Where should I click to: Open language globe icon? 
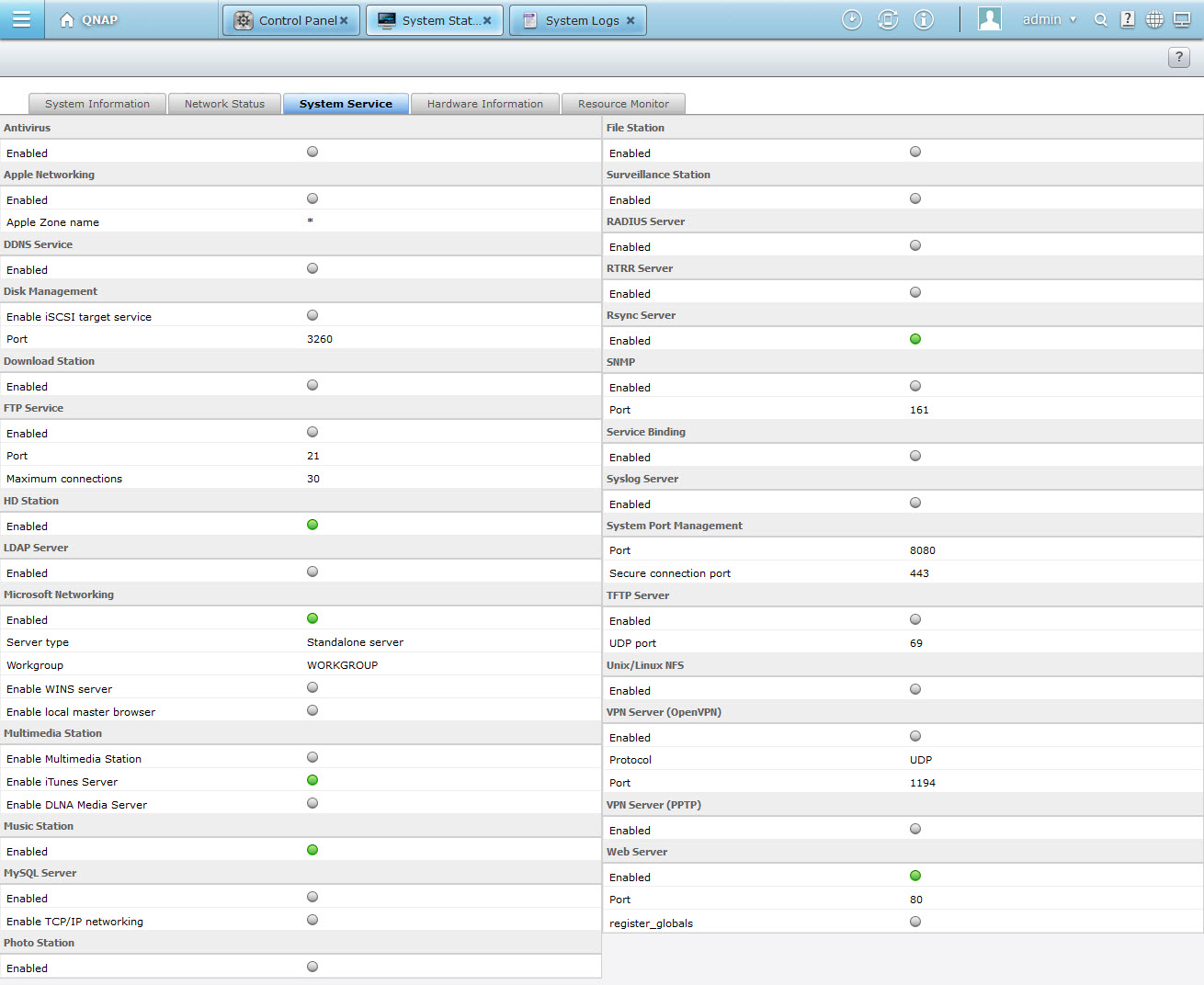pos(1154,19)
